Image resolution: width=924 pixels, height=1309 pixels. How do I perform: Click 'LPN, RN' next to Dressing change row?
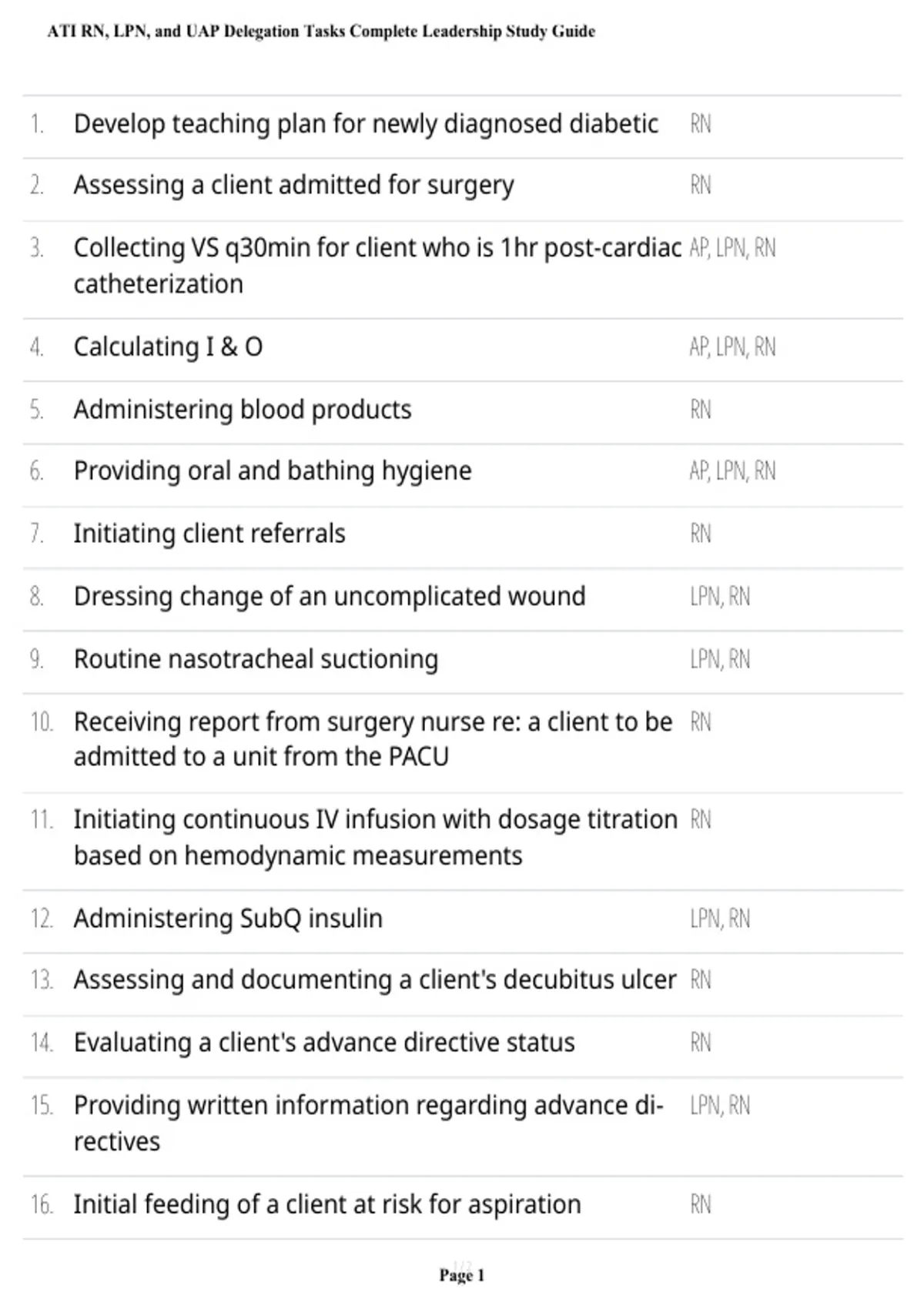pos(720,597)
